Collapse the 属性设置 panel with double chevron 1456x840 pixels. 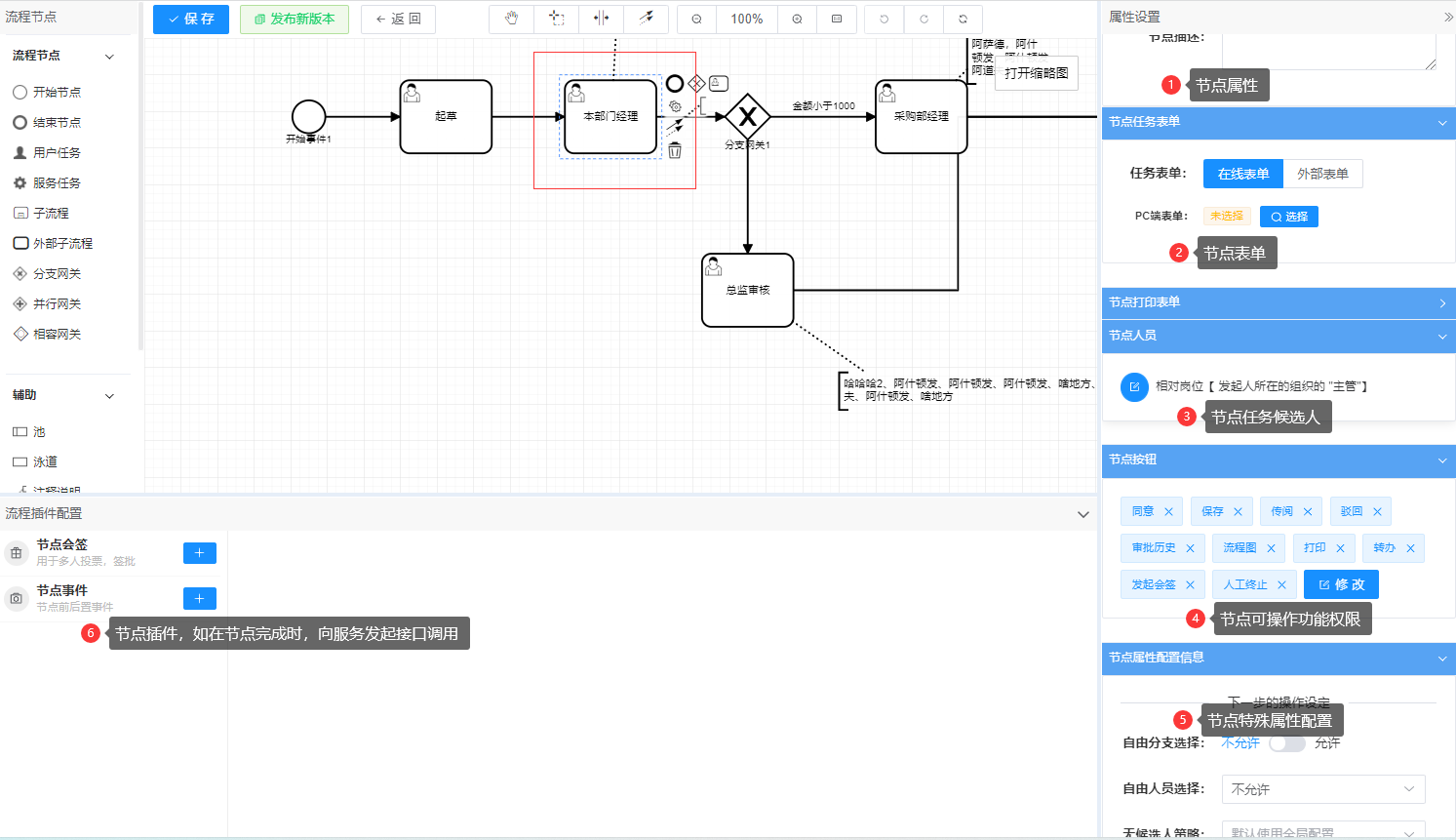(x=1447, y=17)
